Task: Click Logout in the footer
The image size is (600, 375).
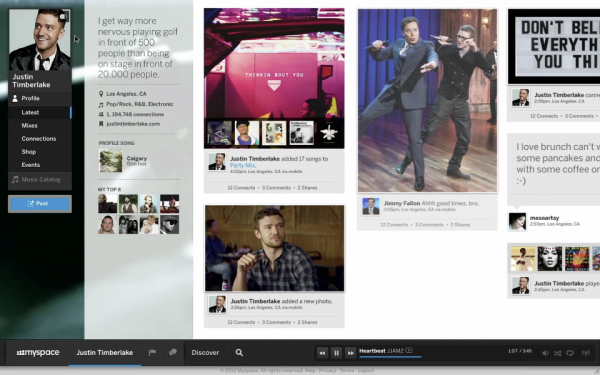Action: pos(366,370)
